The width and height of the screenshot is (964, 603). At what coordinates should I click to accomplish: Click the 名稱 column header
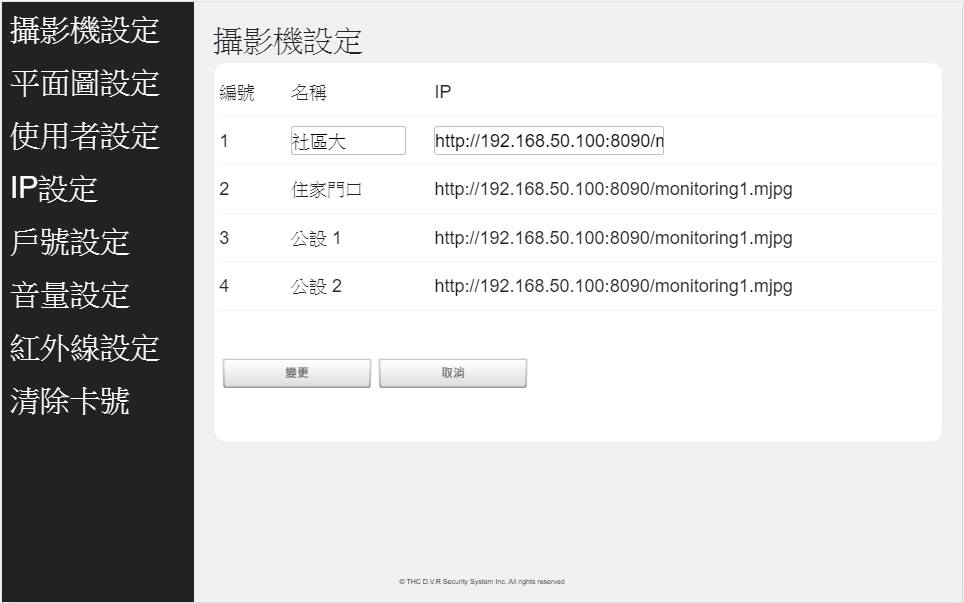point(309,93)
